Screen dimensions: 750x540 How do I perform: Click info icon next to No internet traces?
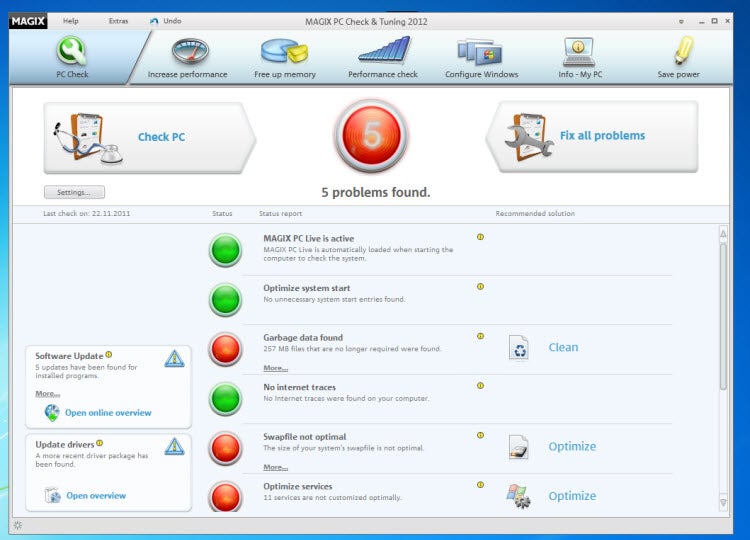click(480, 386)
